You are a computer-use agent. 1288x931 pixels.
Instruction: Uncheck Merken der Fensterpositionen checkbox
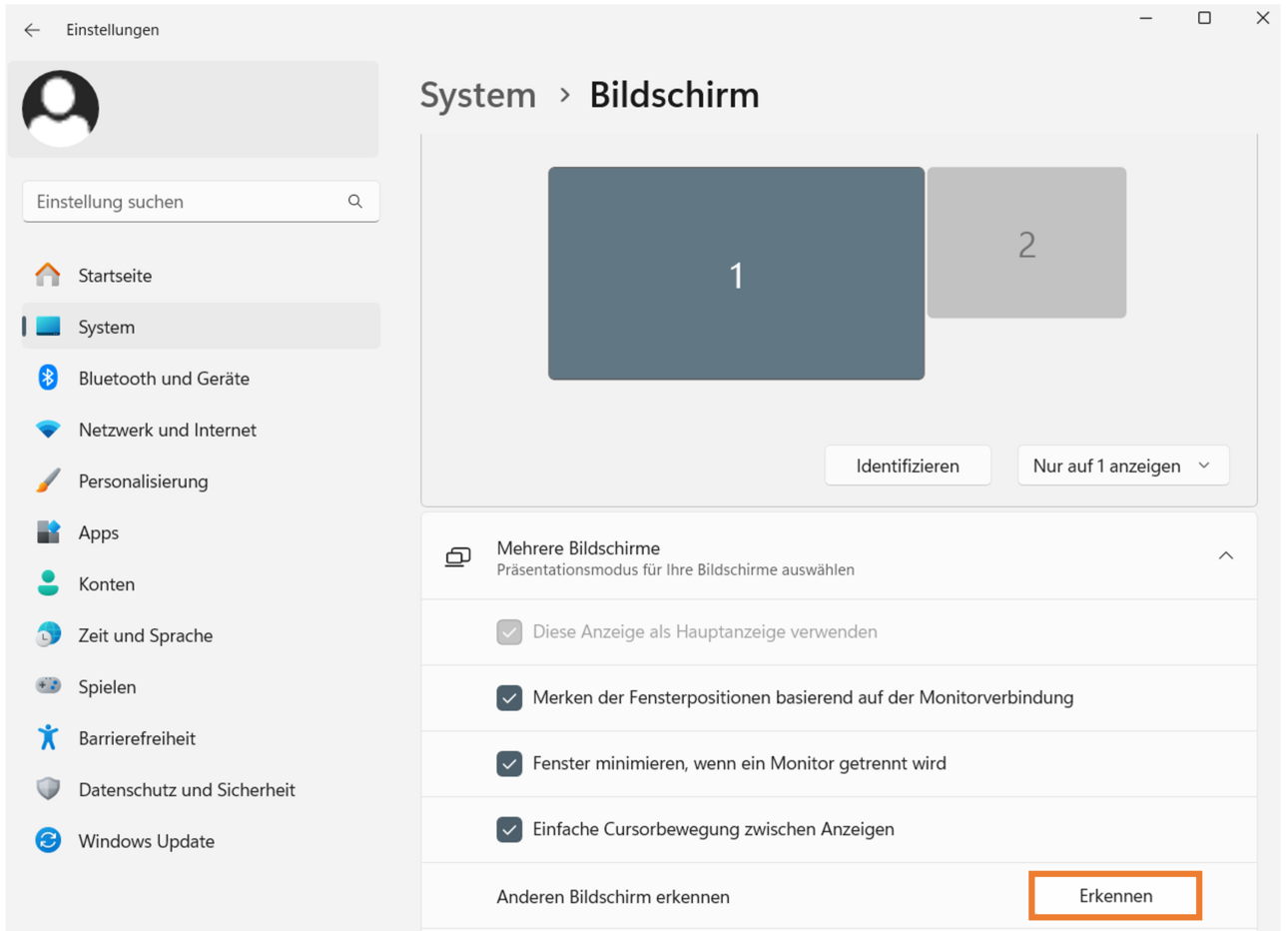(509, 697)
